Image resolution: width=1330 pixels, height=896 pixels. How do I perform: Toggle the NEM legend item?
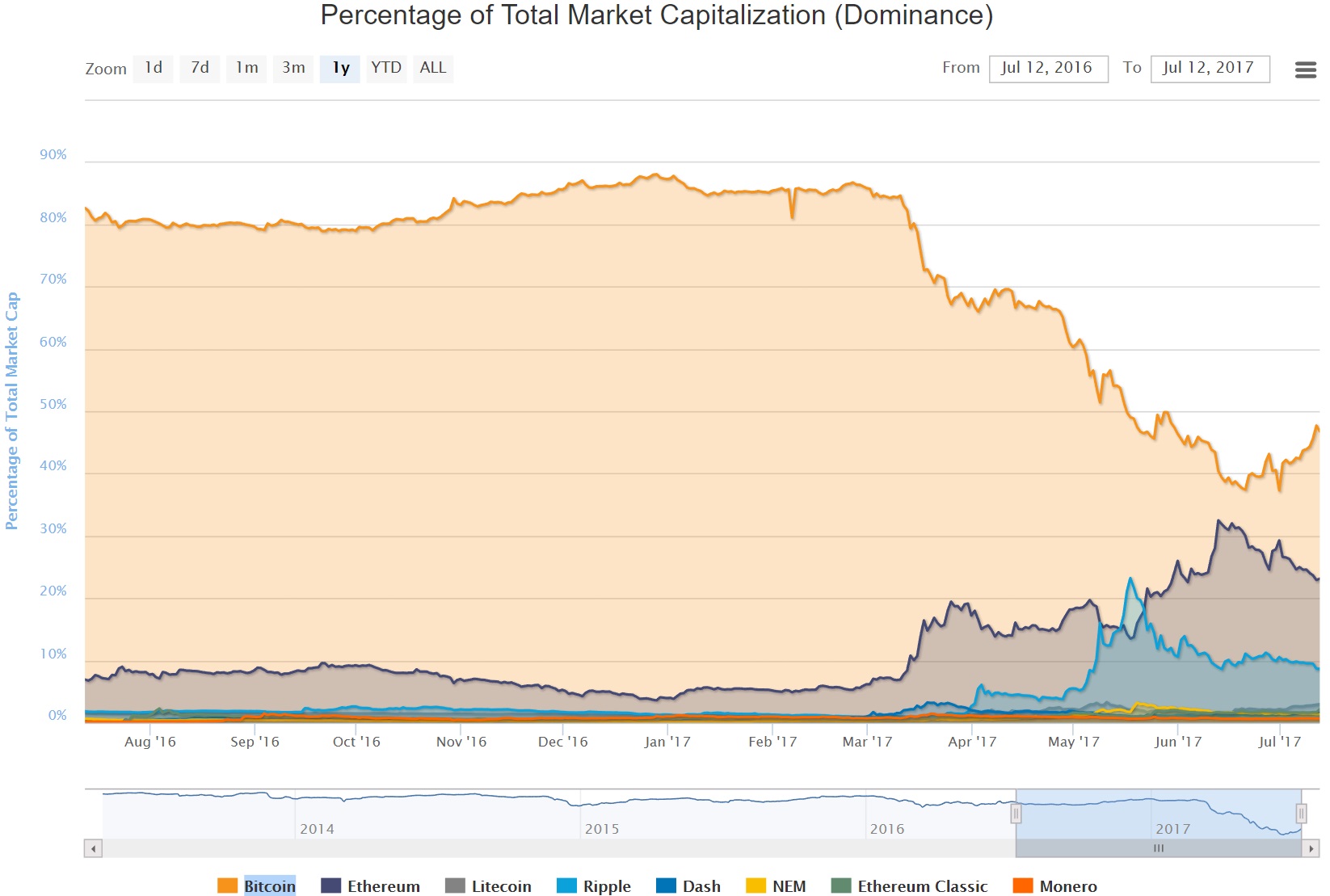(x=789, y=886)
